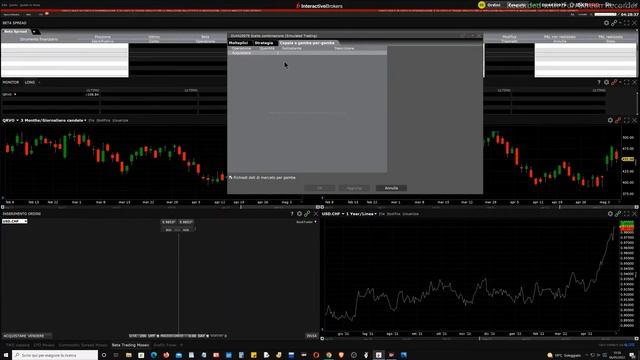Screen dimensions: 640x360
Task: Click USD.CHF chart green link icon
Action: pos(618,213)
